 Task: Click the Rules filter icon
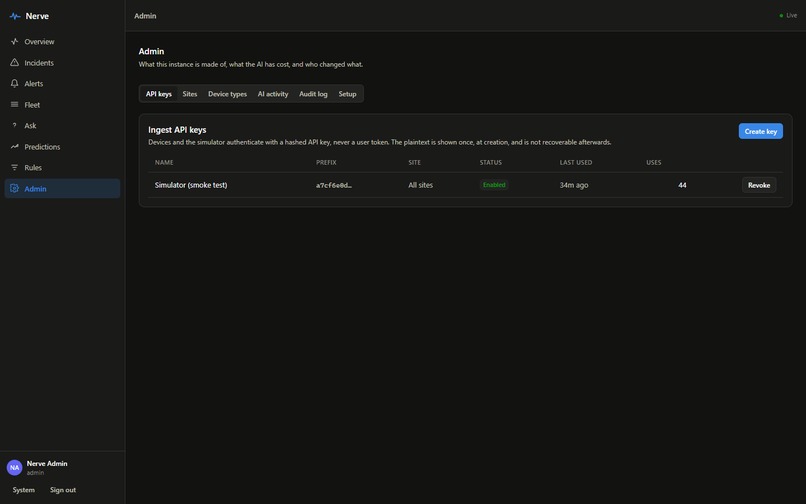coord(14,168)
